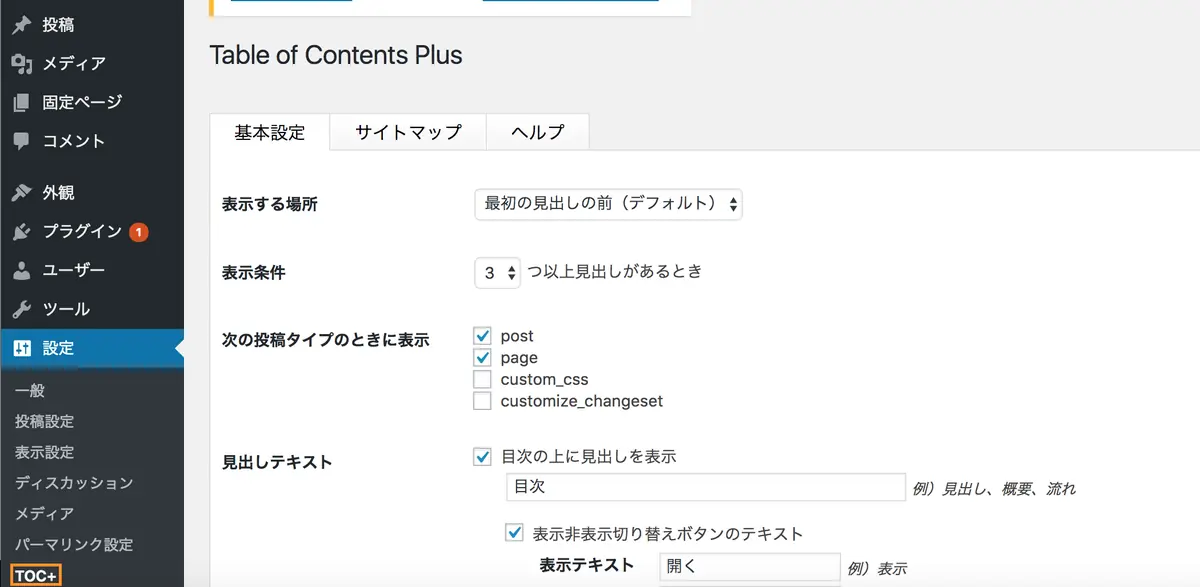Click the 固定ページ pages icon
Viewport: 1200px width, 587px height.
click(21, 103)
